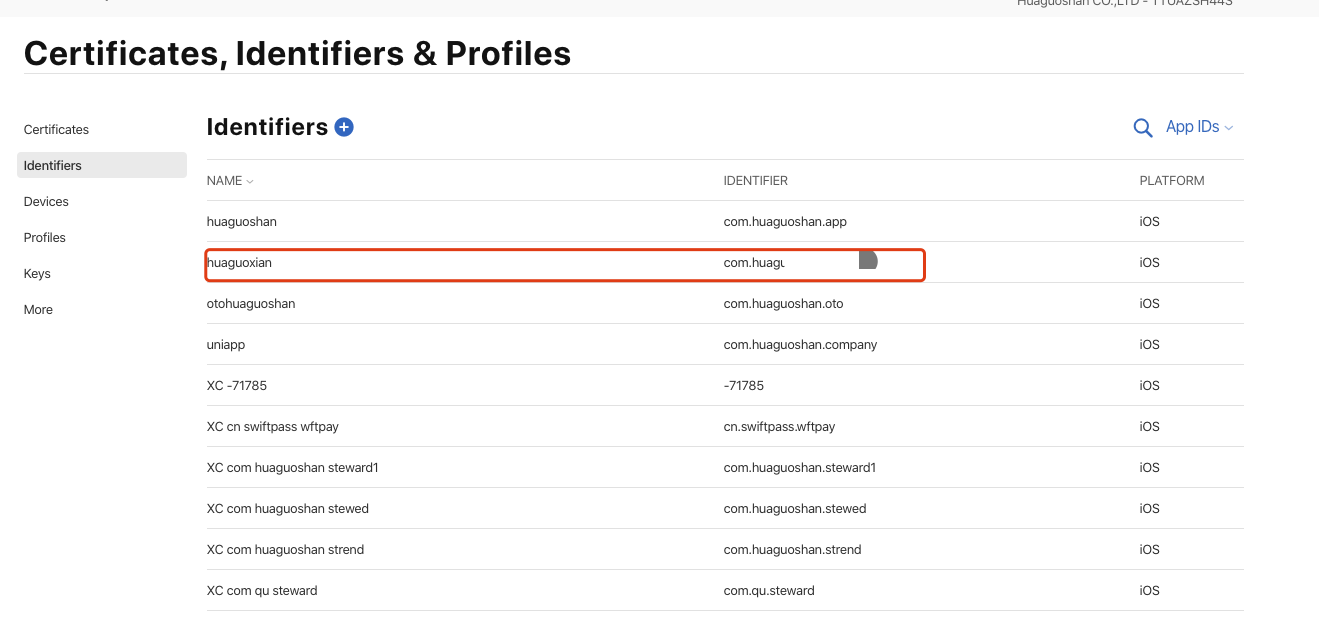Open the huaguoxian identifier row
The image size is (1319, 618).
pos(725,262)
